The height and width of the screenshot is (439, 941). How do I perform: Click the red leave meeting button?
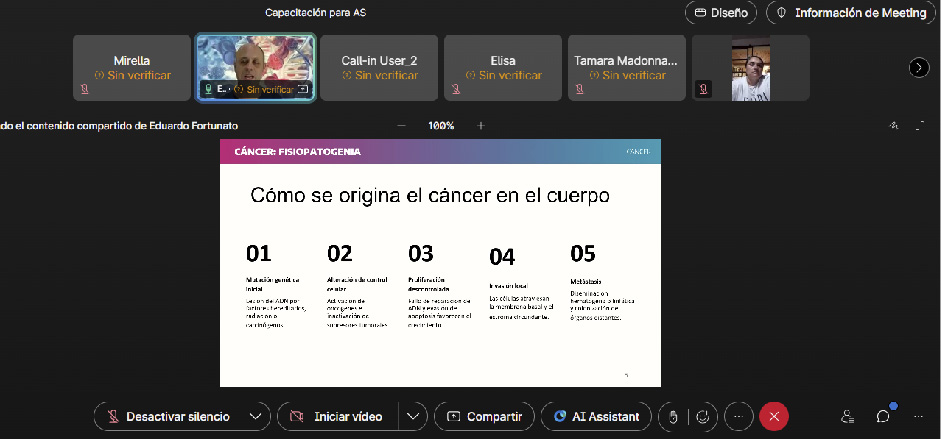[774, 416]
